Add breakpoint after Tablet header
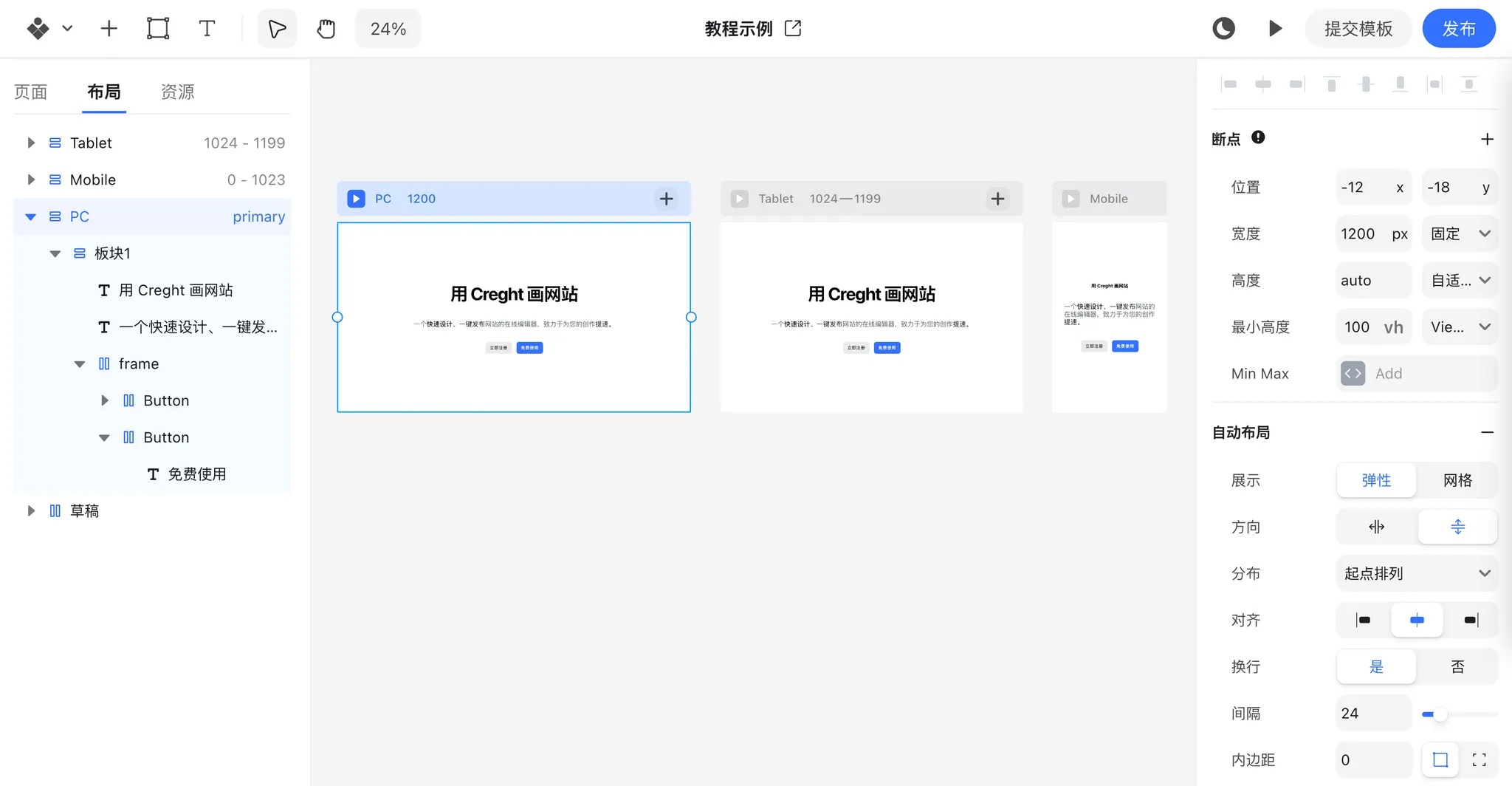 [x=997, y=199]
